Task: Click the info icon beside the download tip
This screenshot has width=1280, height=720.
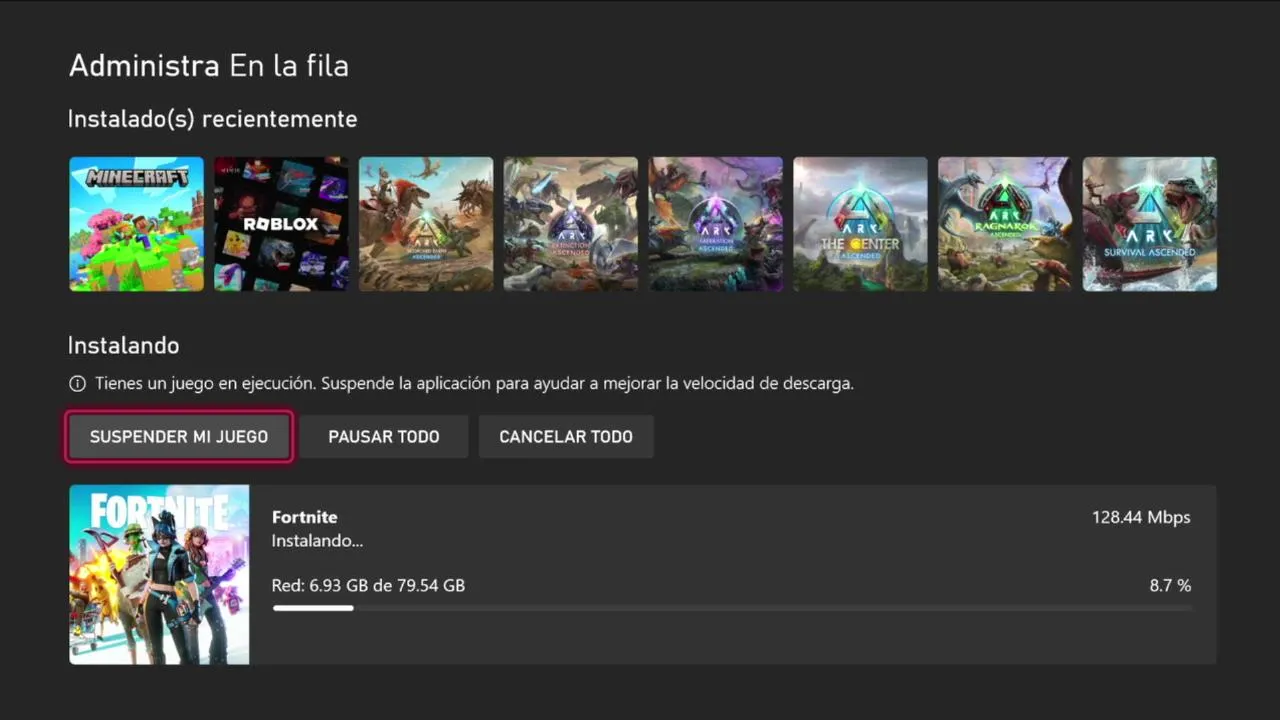Action: click(77, 384)
